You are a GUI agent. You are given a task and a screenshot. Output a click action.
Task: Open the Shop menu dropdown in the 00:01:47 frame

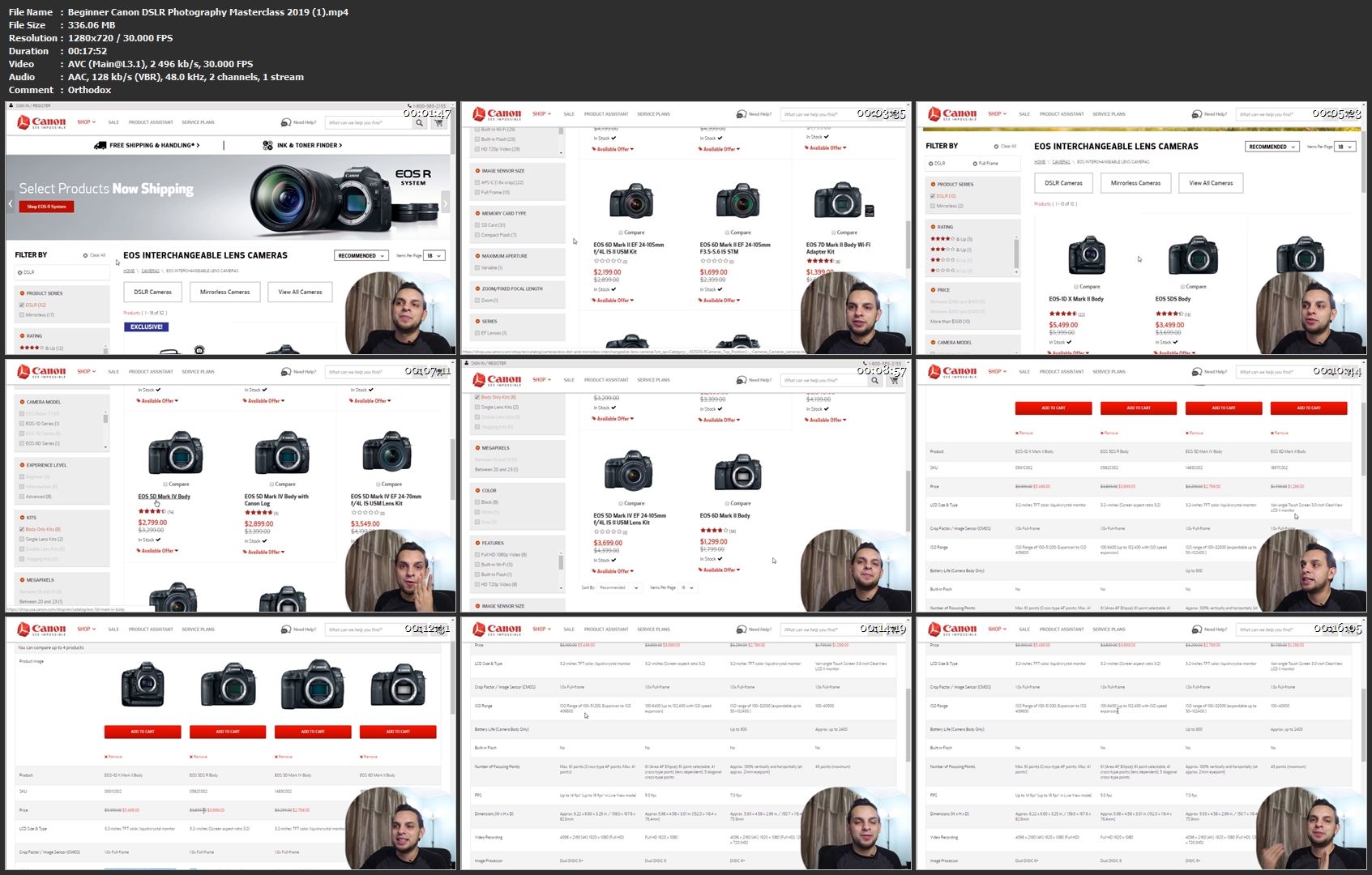pos(86,122)
